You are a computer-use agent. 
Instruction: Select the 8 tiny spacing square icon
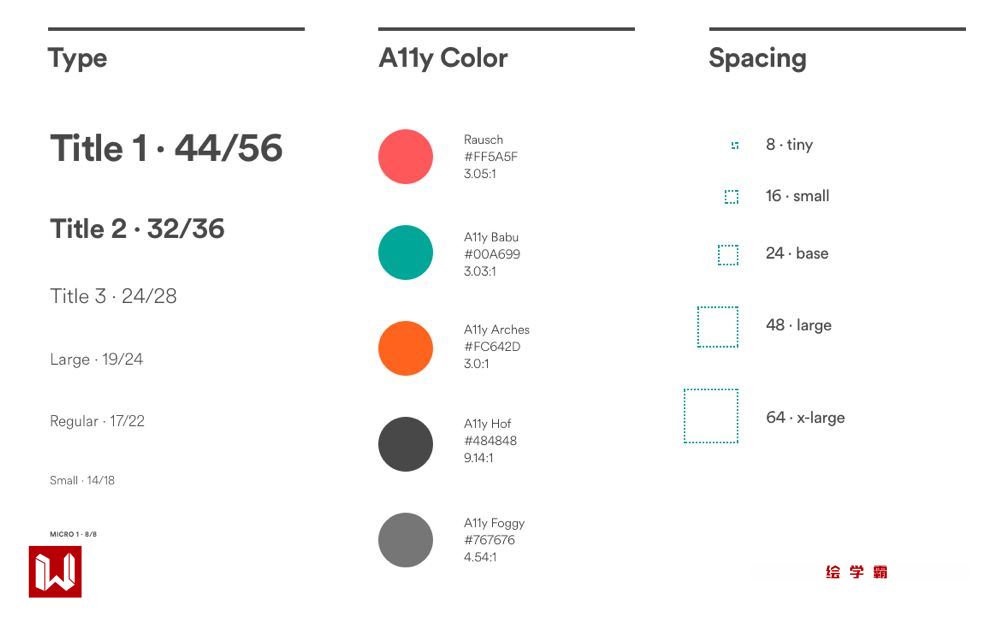pos(735,146)
